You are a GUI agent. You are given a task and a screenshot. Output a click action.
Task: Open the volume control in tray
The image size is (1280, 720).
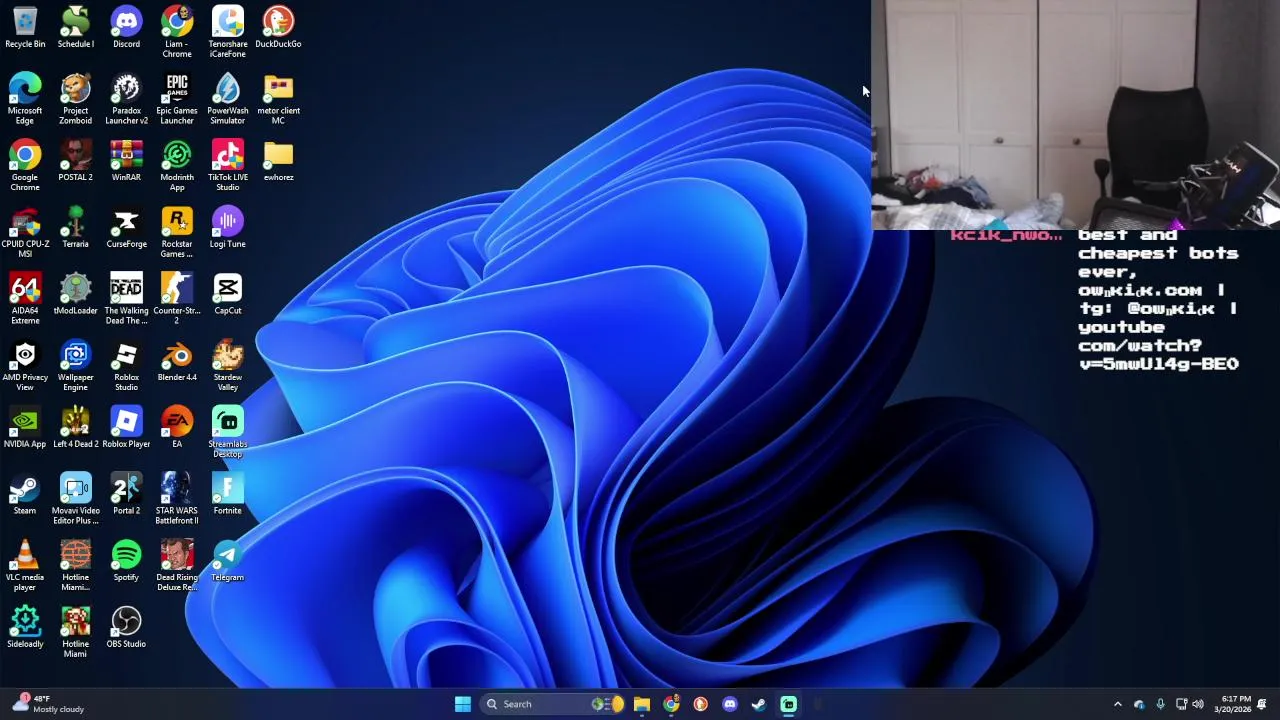(x=1198, y=704)
